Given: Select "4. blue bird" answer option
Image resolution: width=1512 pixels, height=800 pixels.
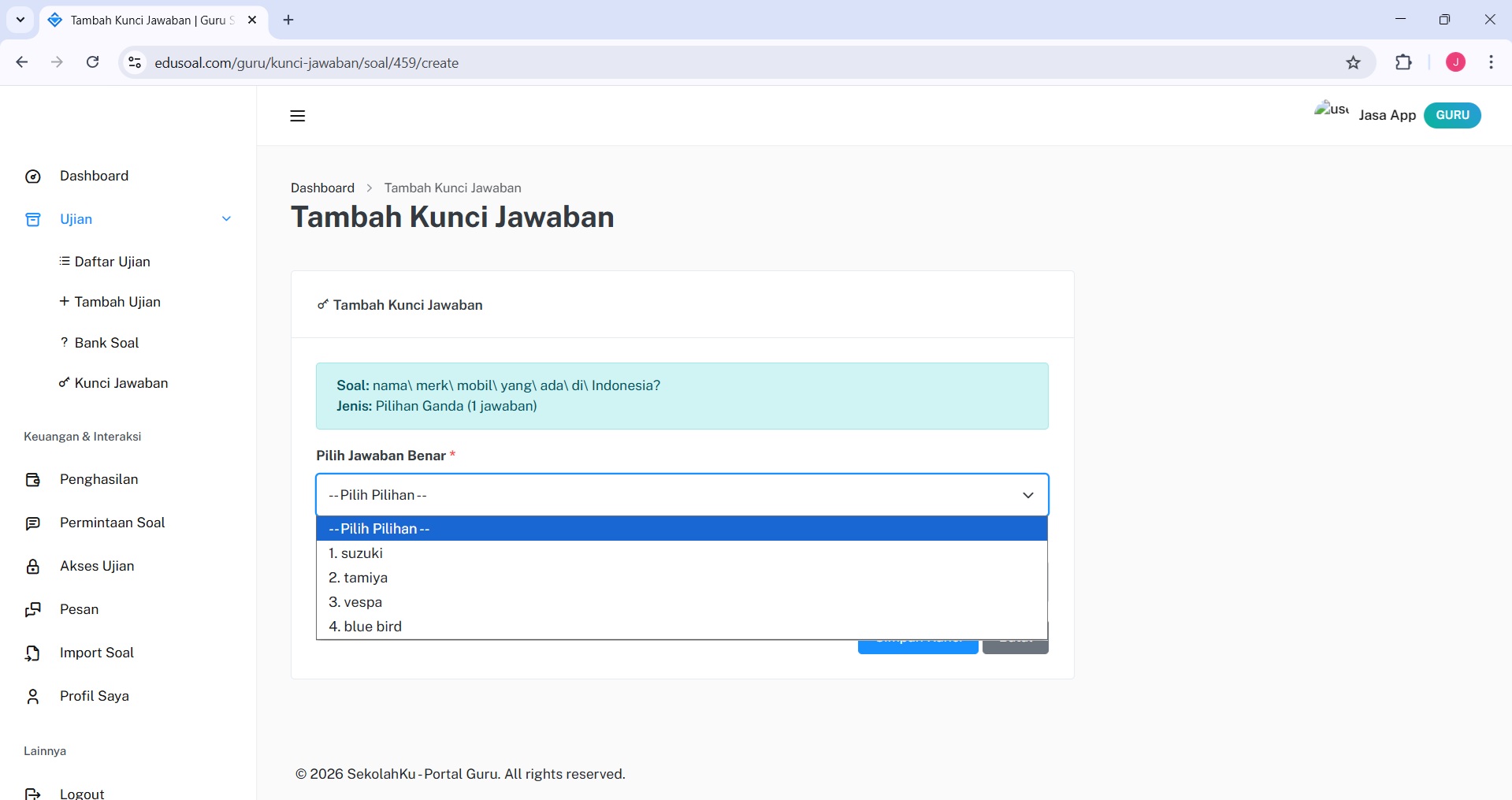Looking at the screenshot, I should point(365,627).
